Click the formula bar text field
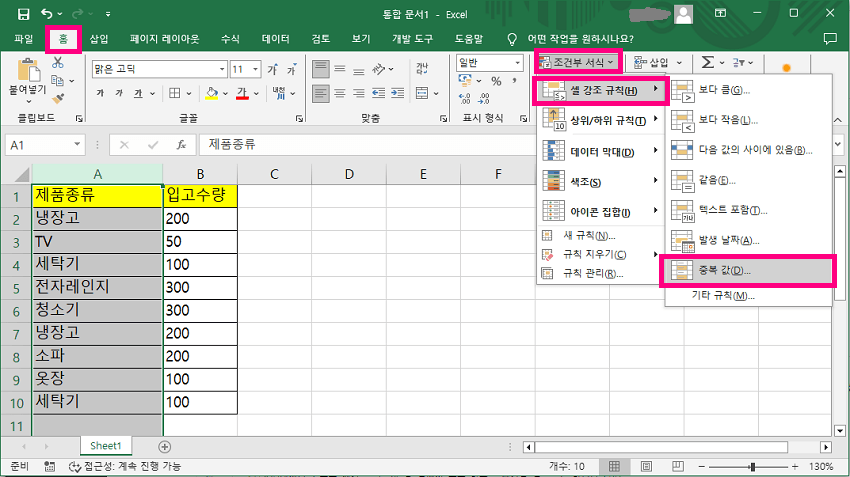Image resolution: width=850 pixels, height=477 pixels. coord(368,145)
